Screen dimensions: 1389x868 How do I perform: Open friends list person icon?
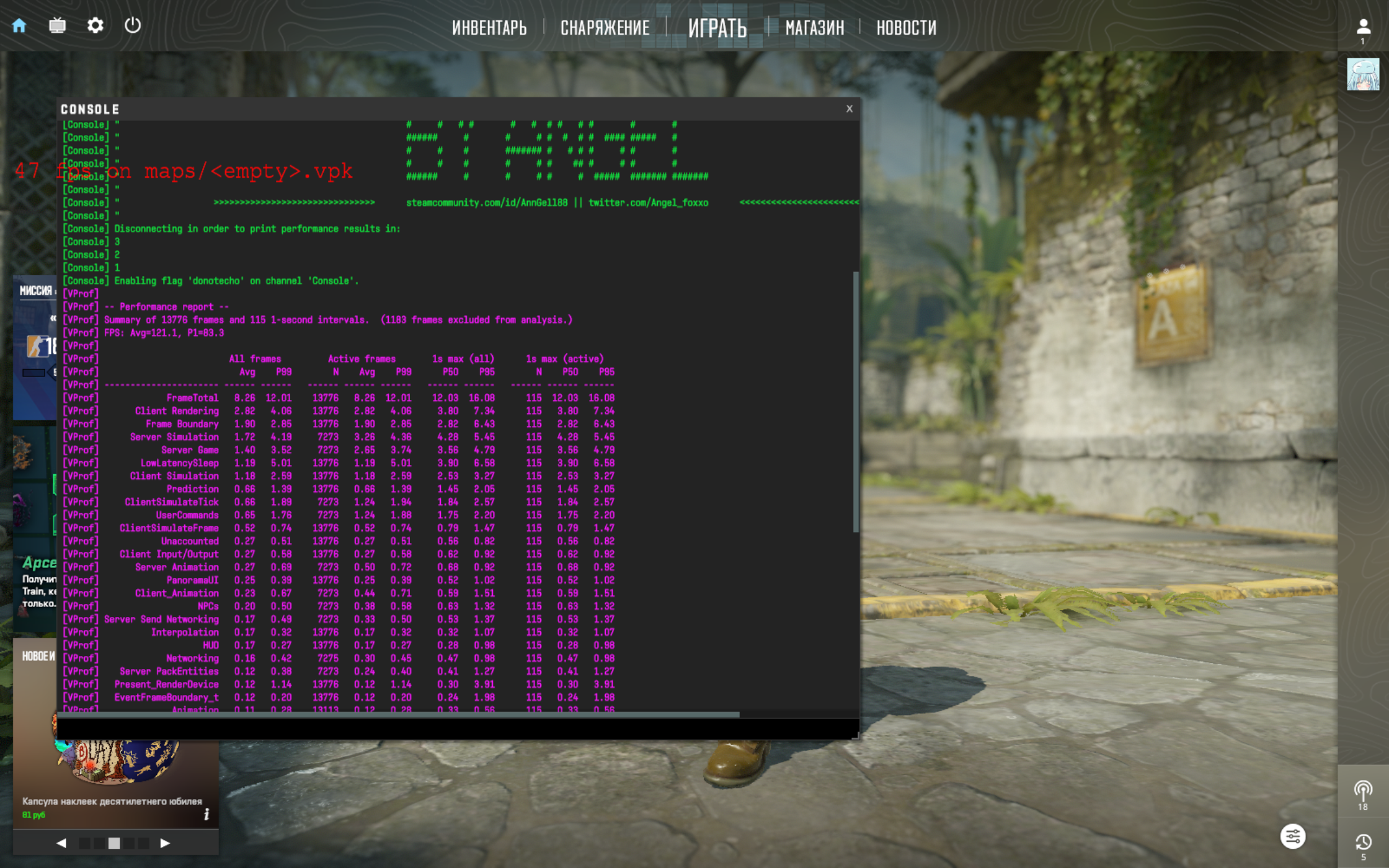(x=1363, y=27)
